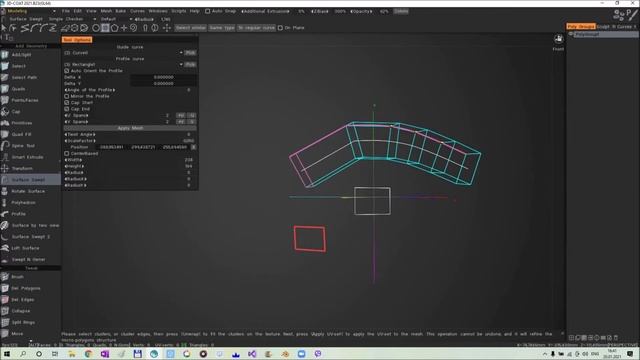The width and height of the screenshot is (640, 360).
Task: Select the circle draw mode in toolbar
Action: tap(96, 28)
